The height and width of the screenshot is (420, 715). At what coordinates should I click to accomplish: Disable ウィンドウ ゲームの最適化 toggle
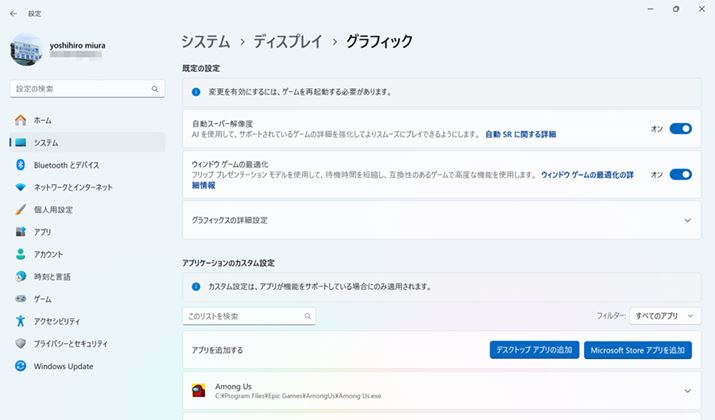(680, 174)
